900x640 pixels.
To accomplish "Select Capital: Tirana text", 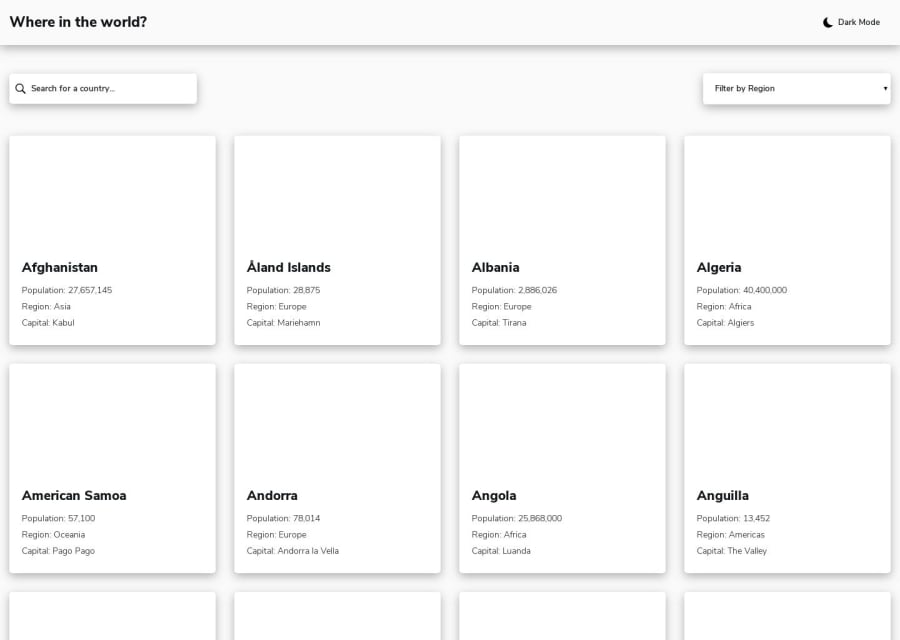I will point(499,323).
